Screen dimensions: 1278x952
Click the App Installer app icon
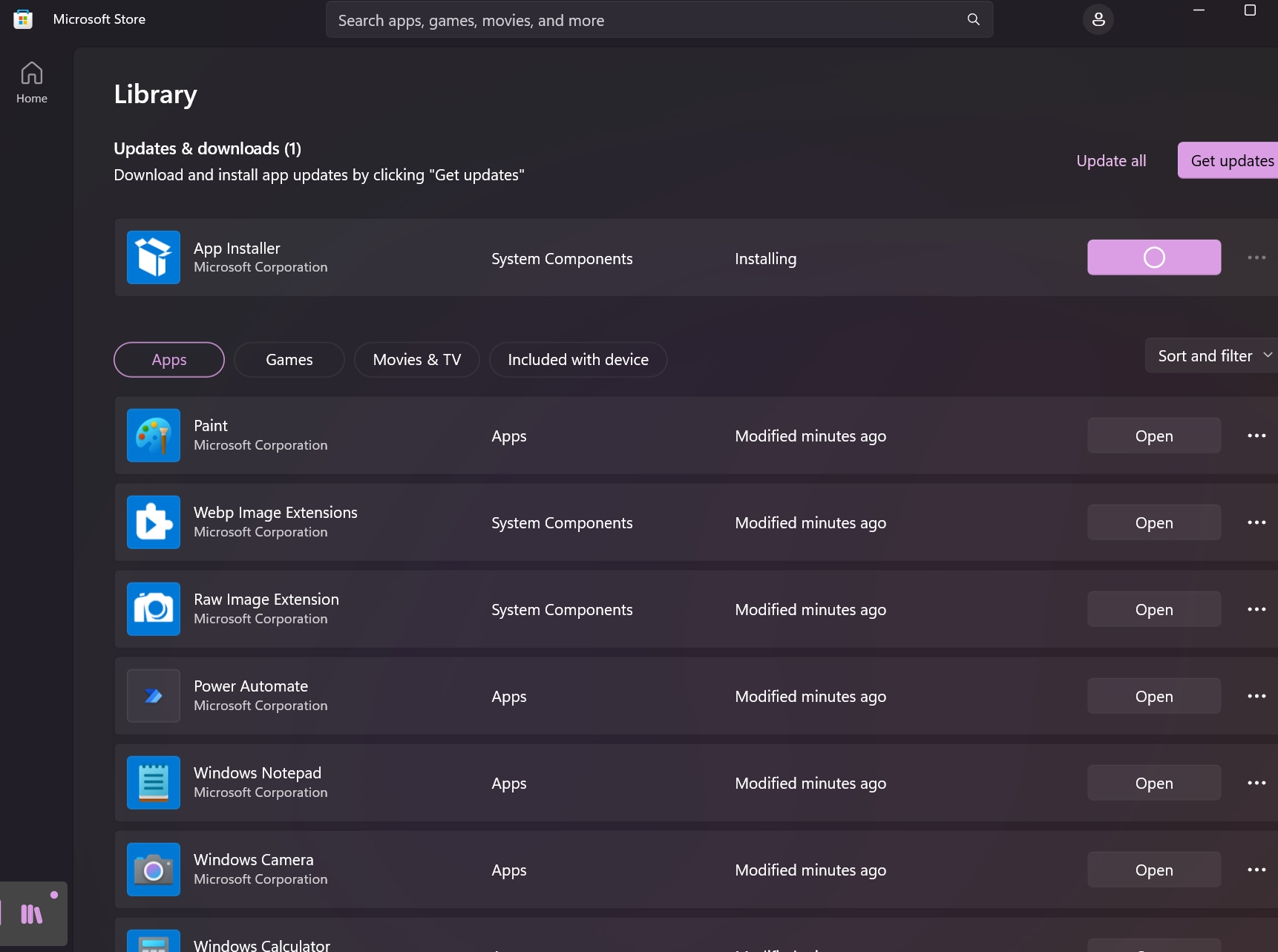pyautogui.click(x=154, y=257)
